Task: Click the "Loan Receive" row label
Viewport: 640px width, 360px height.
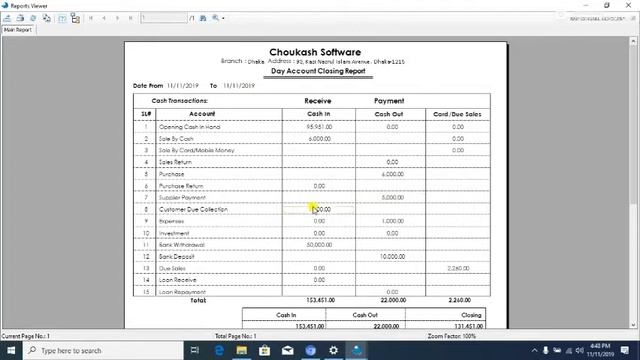Action: click(178, 280)
